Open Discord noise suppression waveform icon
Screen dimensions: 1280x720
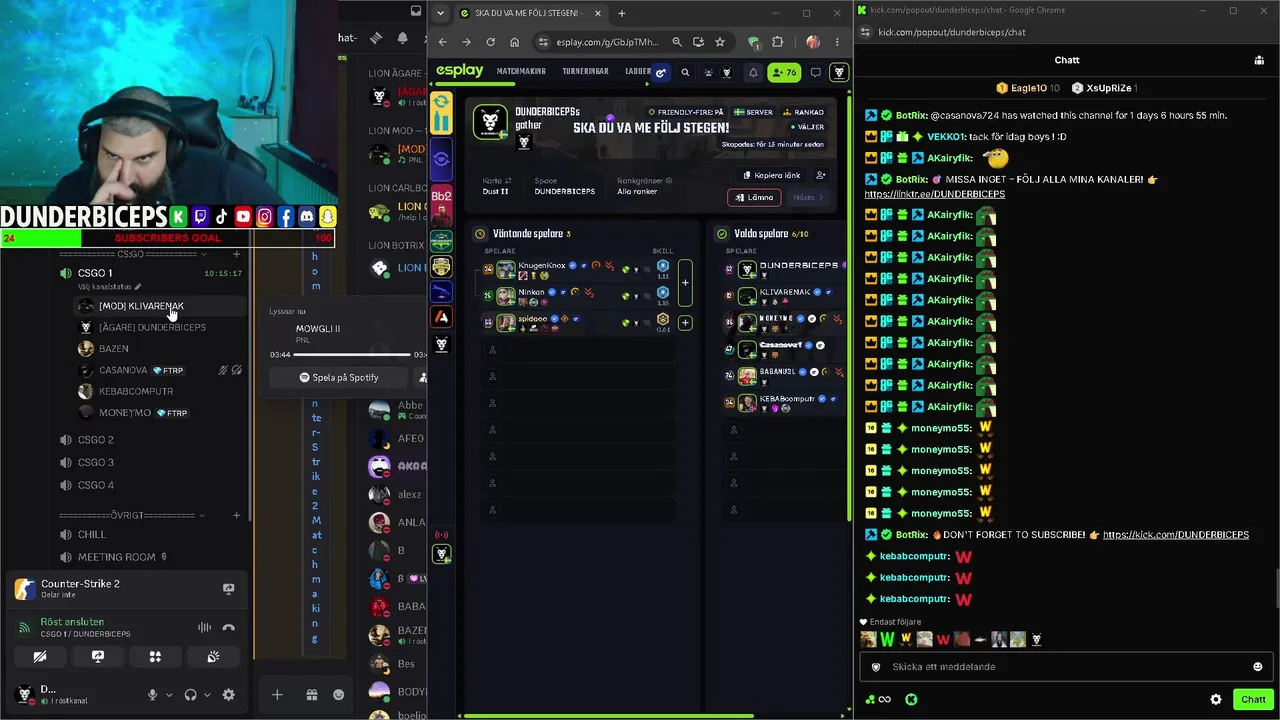tap(204, 627)
